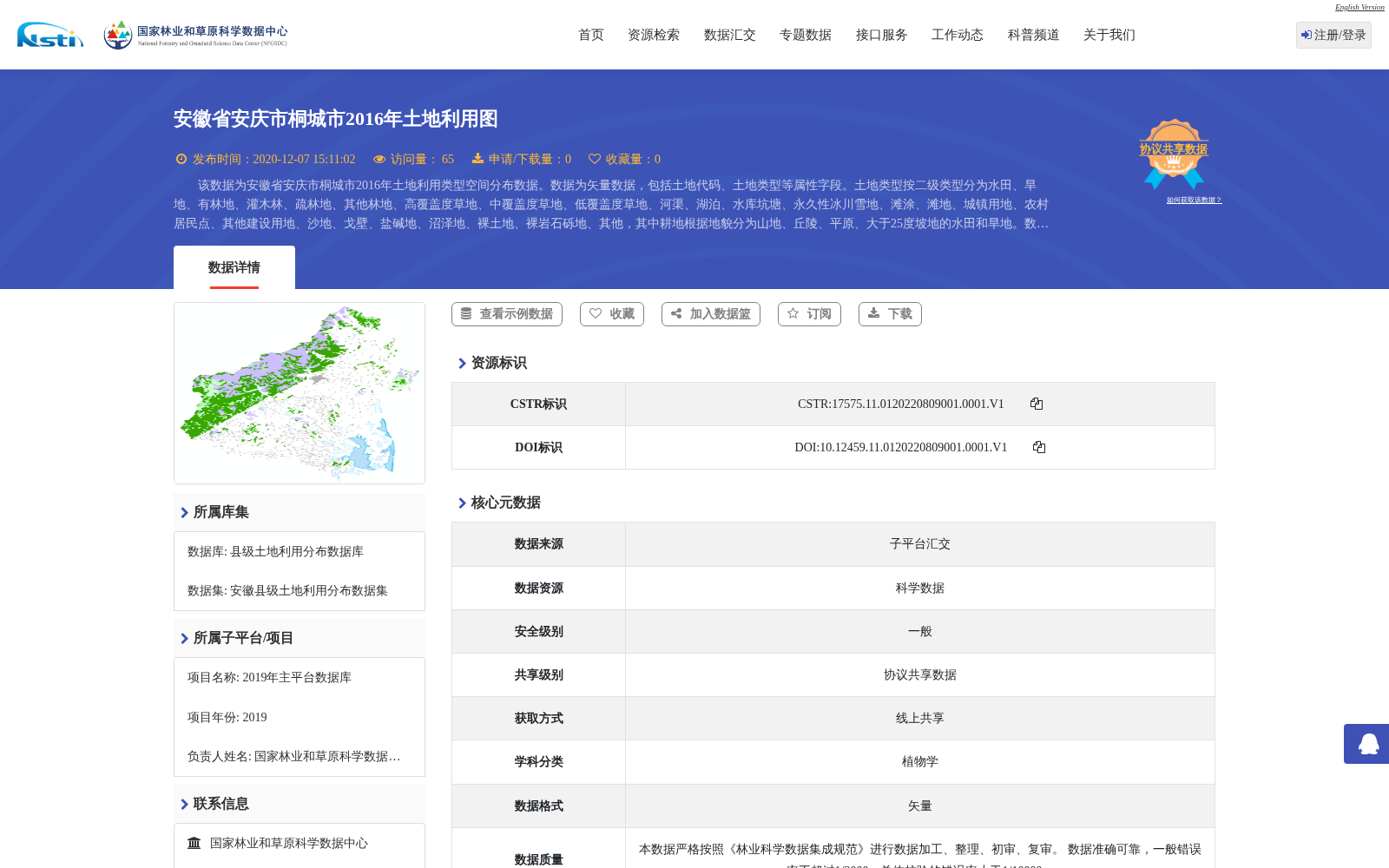Open the 如何获取该数据 help link
The image size is (1389, 868).
tap(1194, 201)
